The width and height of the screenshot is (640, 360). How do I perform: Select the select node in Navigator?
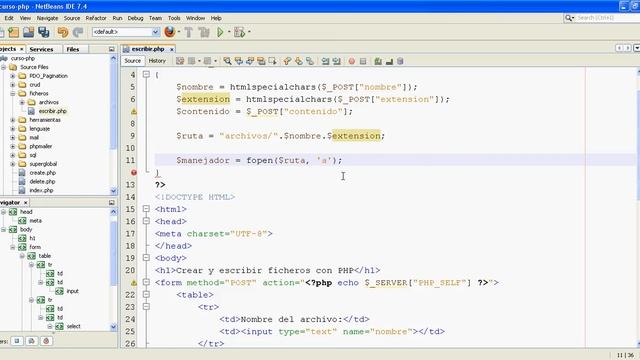pos(73,326)
